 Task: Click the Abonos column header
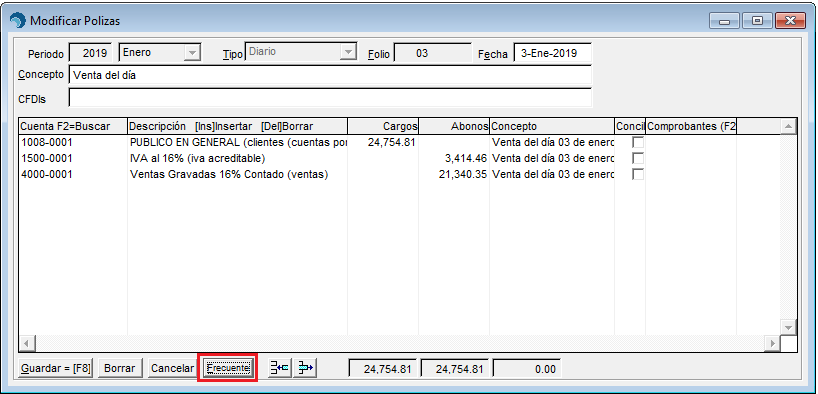454,126
